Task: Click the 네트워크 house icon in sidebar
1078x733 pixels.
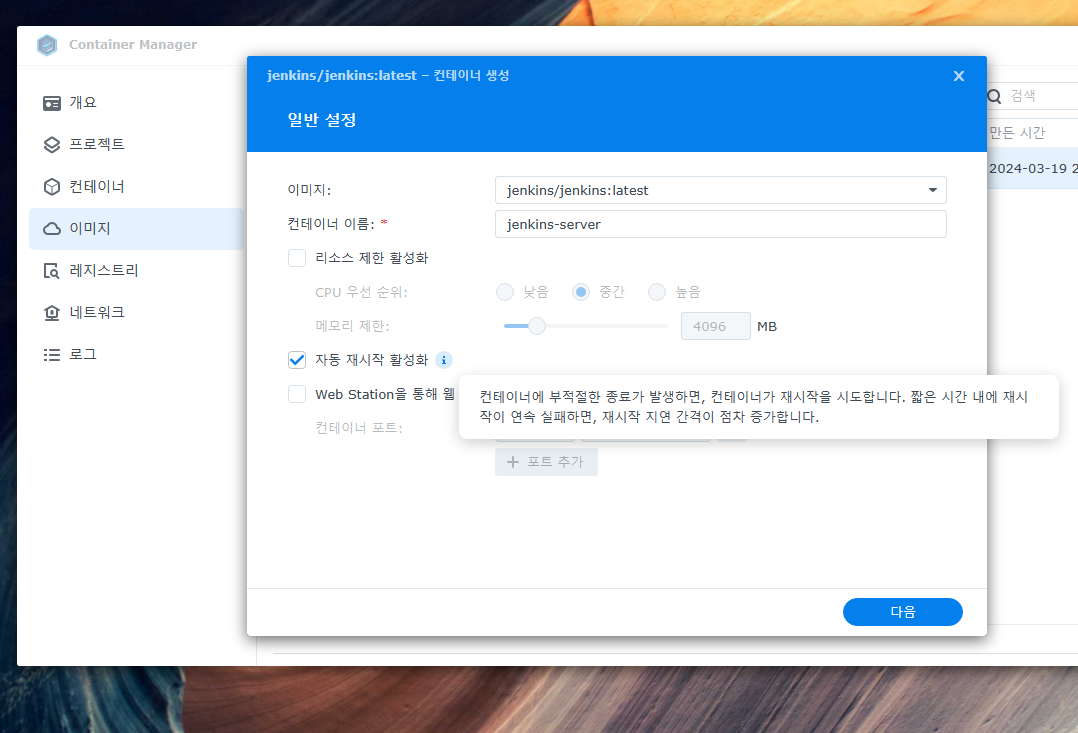Action: click(52, 313)
